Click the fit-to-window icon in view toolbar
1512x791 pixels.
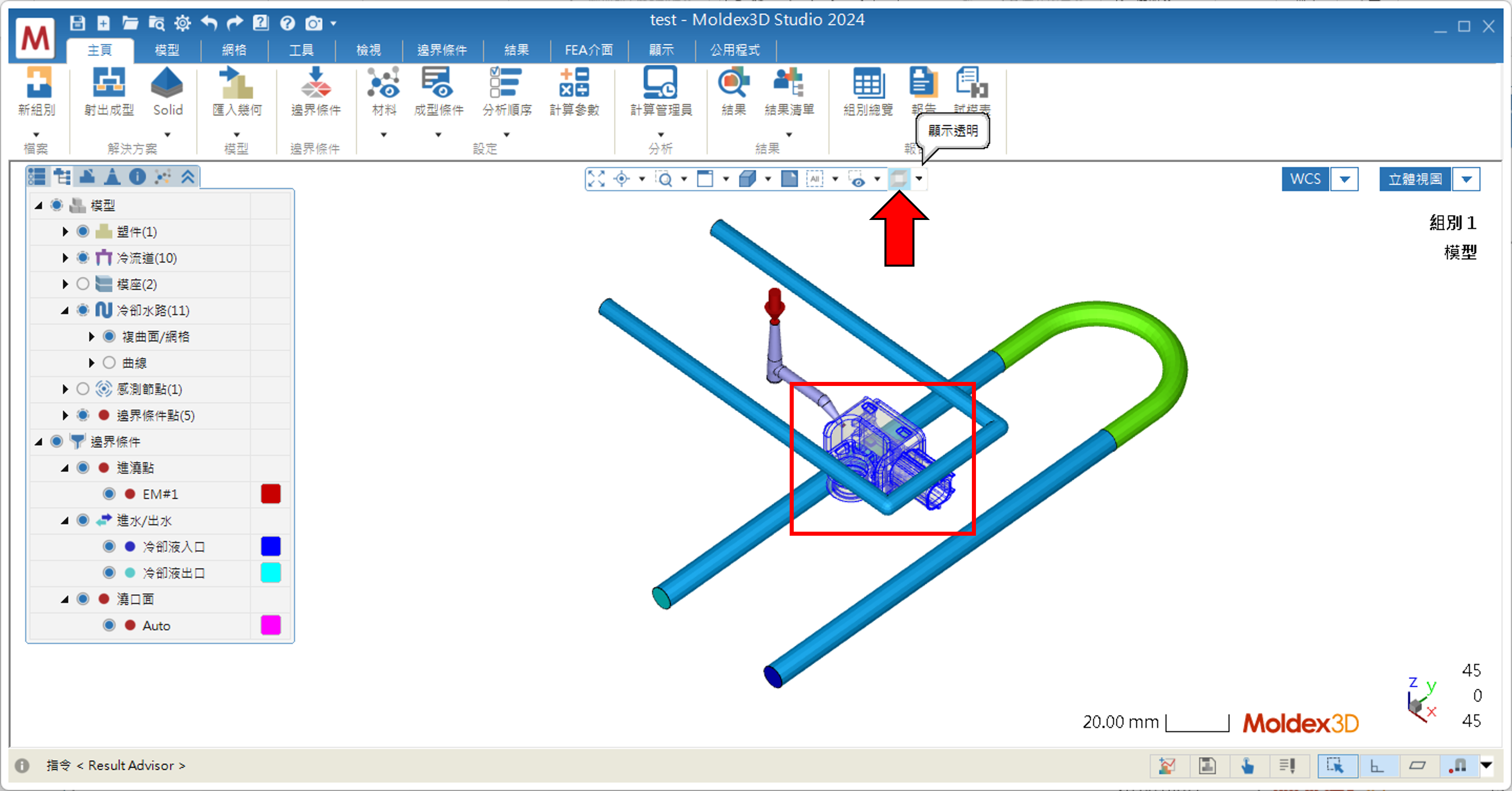click(597, 179)
